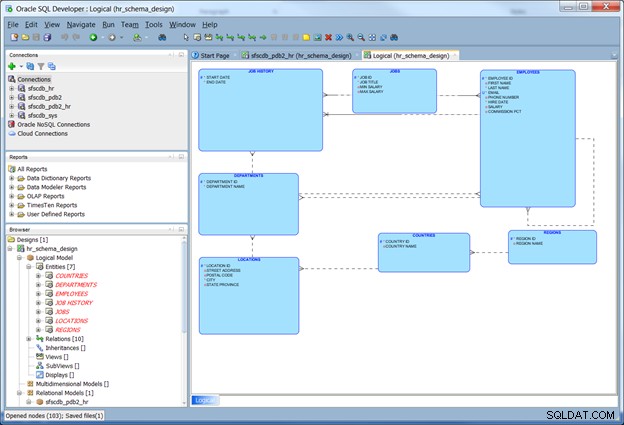Expand the COUNTRIES entity node
The width and height of the screenshot is (624, 425).
(38, 275)
